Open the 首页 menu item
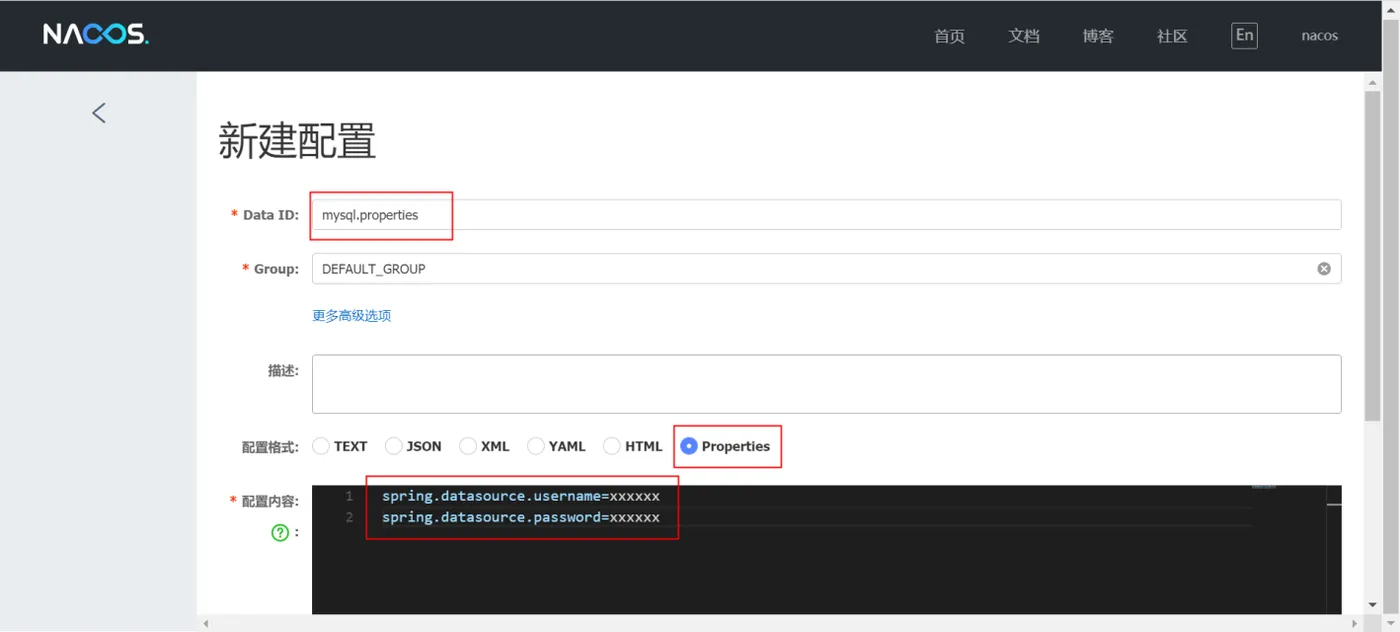Screen dimensions: 1400x632 coord(949,36)
